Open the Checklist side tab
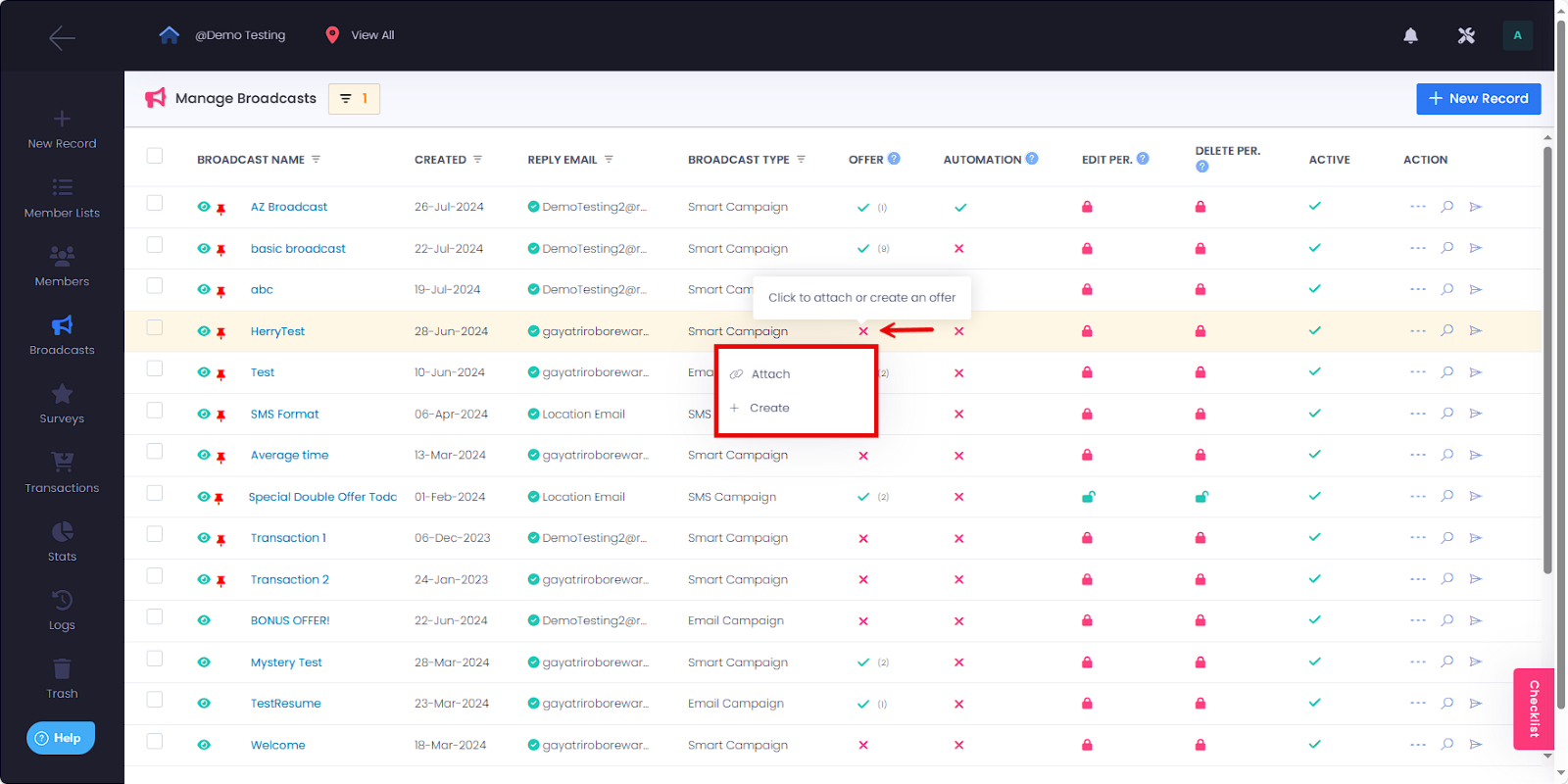This screenshot has height=784, width=1568. coord(1534,709)
